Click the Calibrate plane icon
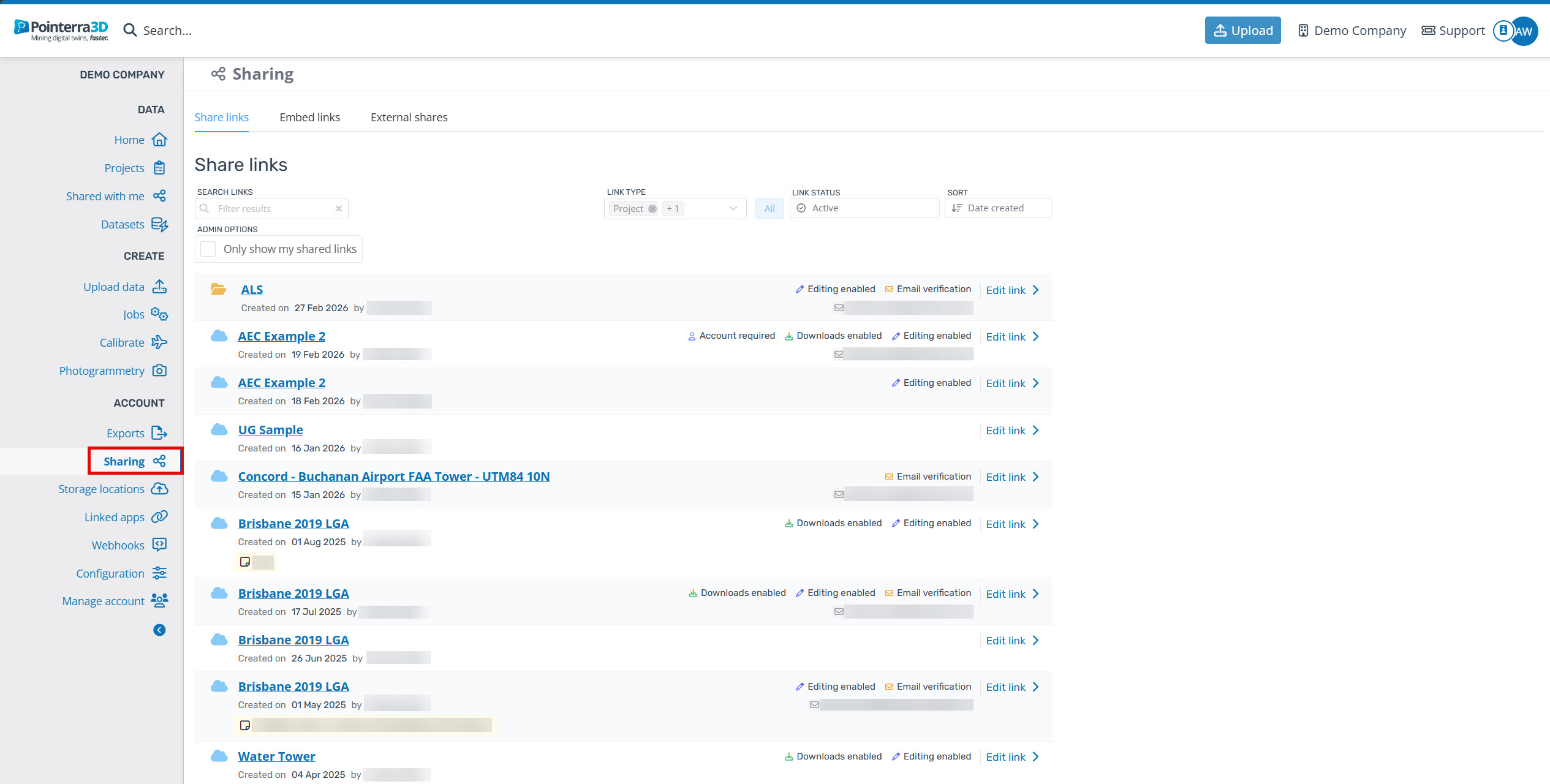This screenshot has width=1550, height=784. (159, 342)
